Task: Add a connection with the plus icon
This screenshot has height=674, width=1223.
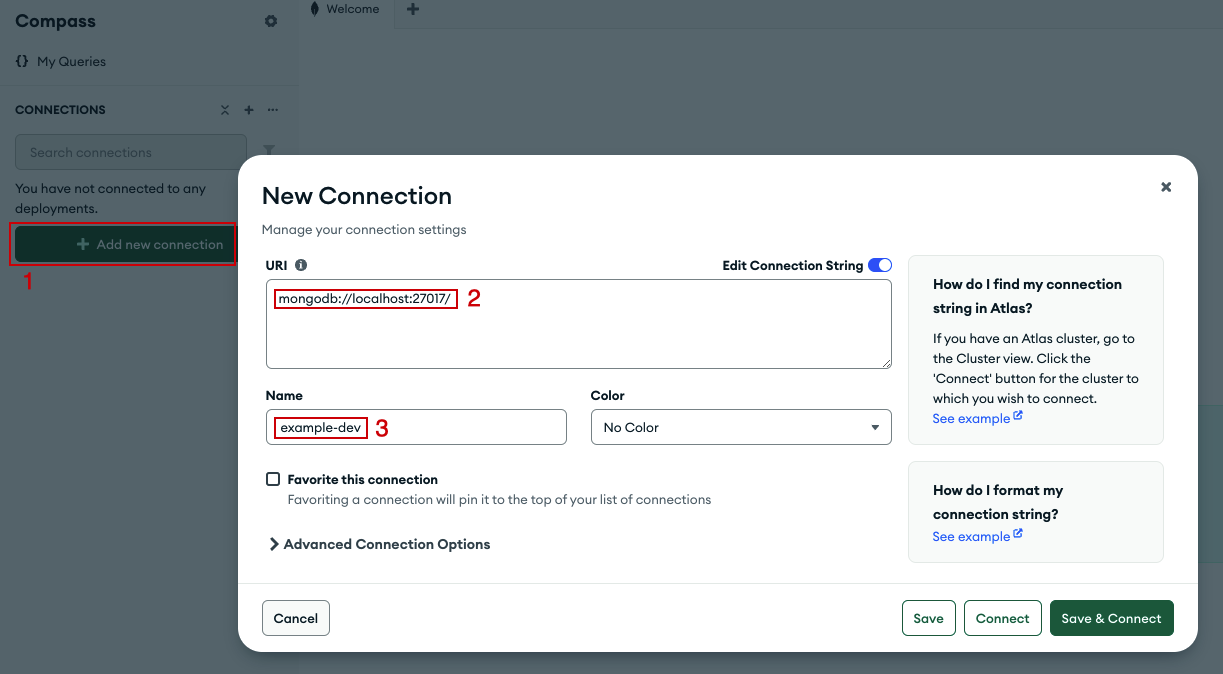Action: tap(248, 110)
